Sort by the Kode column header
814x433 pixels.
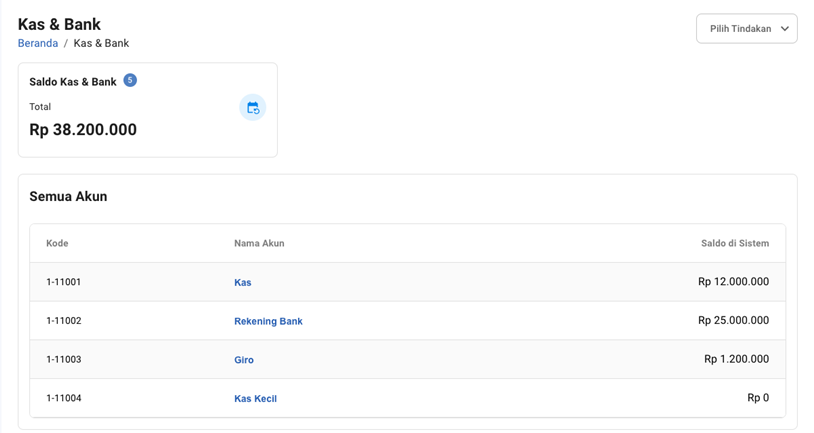pos(57,243)
